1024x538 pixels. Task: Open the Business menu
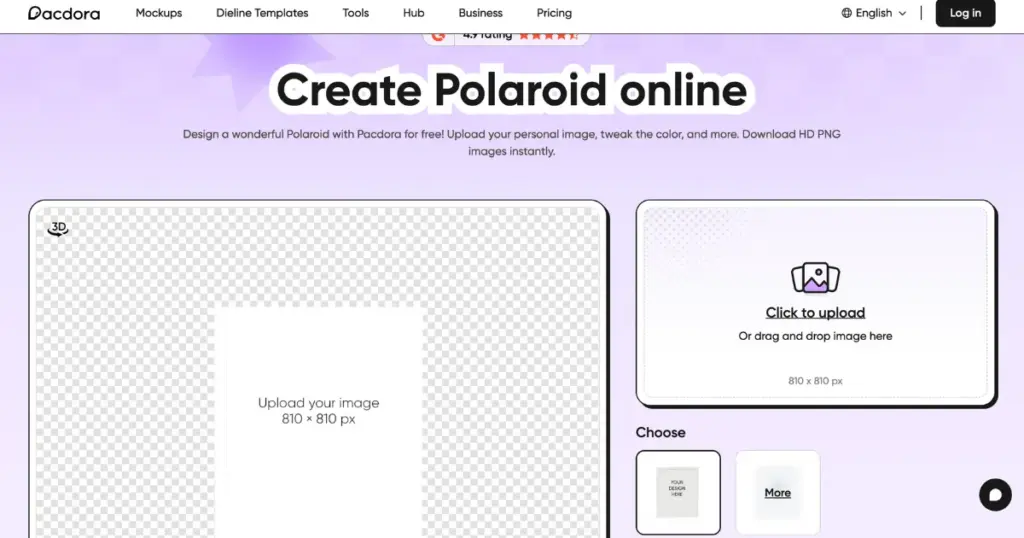click(480, 13)
